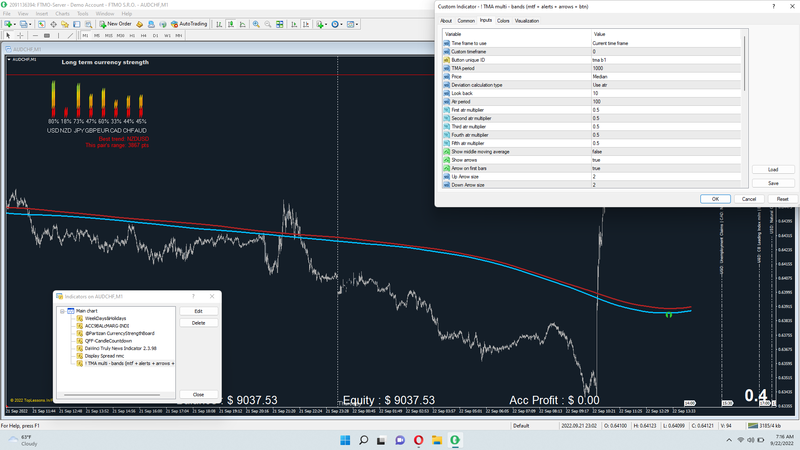800x450 pixels.
Task: Switch to bar chart icon
Action: pyautogui.click(x=219, y=24)
